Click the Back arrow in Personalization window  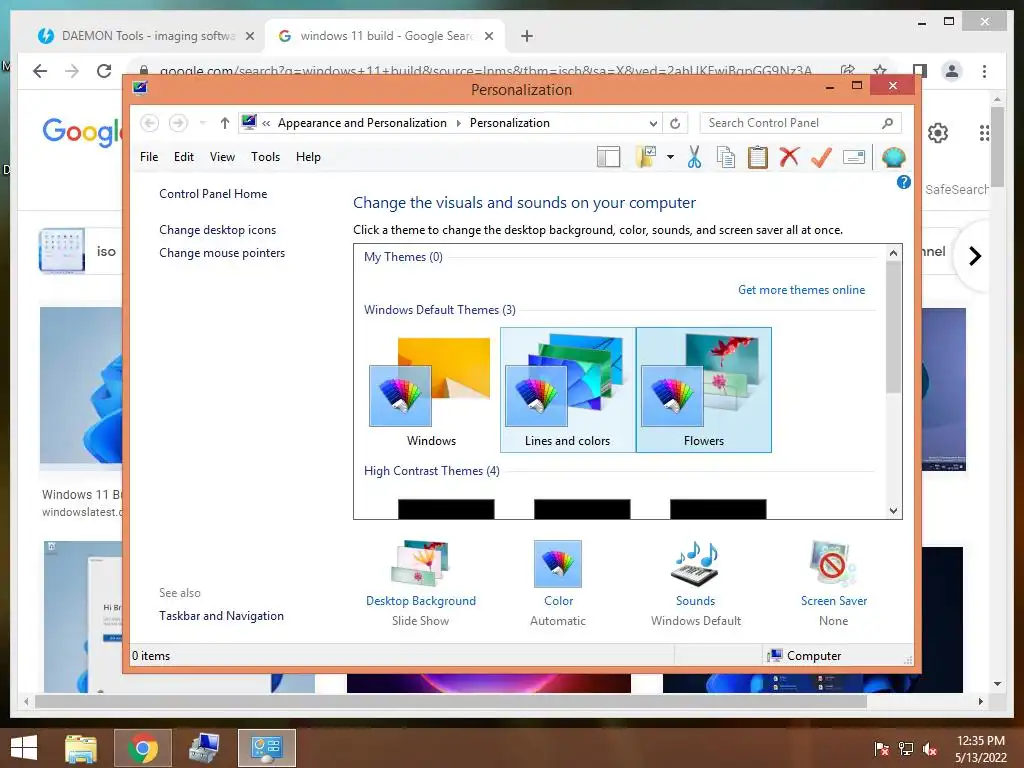(x=150, y=123)
